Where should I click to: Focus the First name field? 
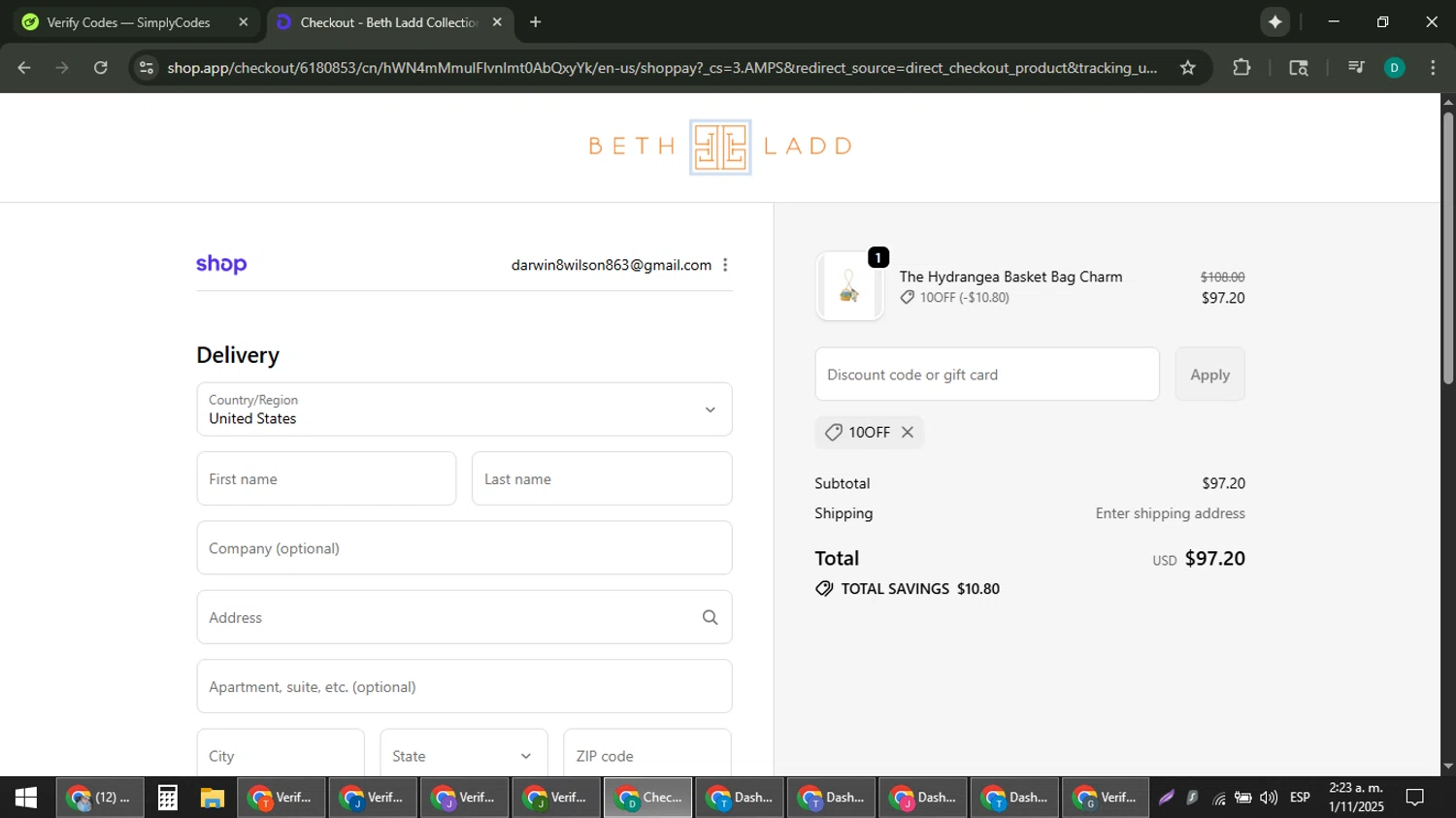coord(326,478)
